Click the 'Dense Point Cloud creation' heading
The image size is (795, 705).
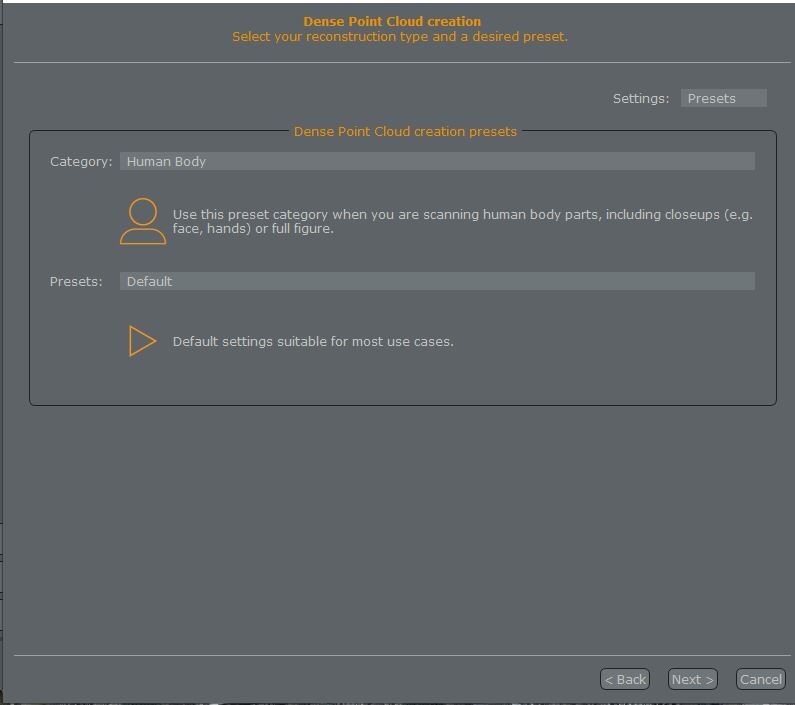392,21
